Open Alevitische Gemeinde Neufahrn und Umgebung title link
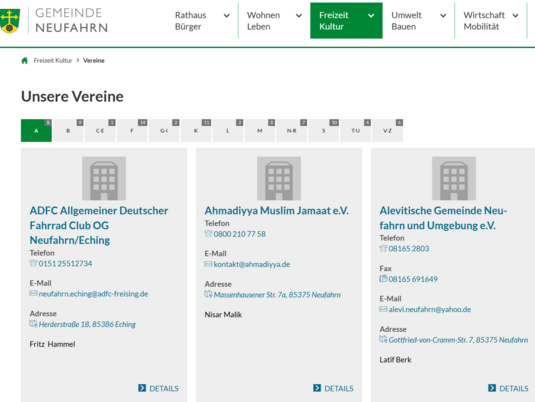535x402 pixels. click(x=443, y=218)
